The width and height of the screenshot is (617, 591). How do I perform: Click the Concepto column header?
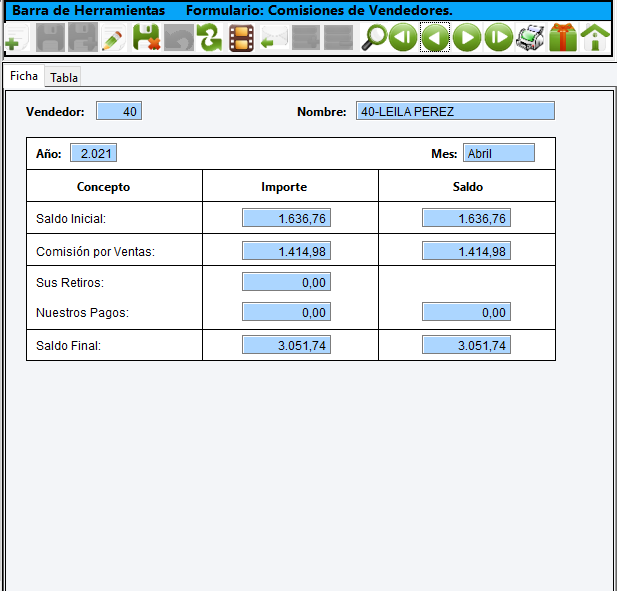click(x=103, y=187)
